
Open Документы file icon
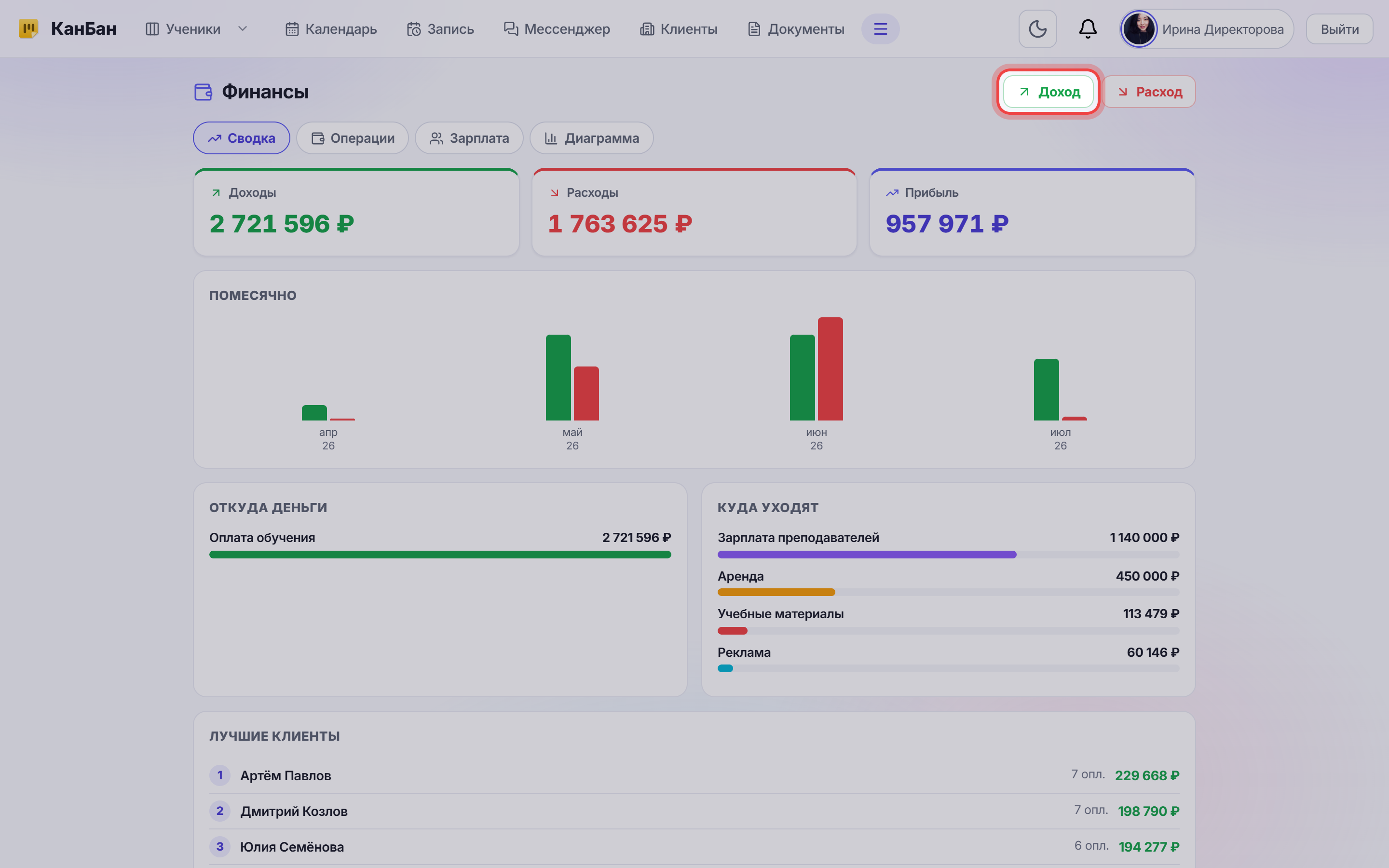(754, 29)
